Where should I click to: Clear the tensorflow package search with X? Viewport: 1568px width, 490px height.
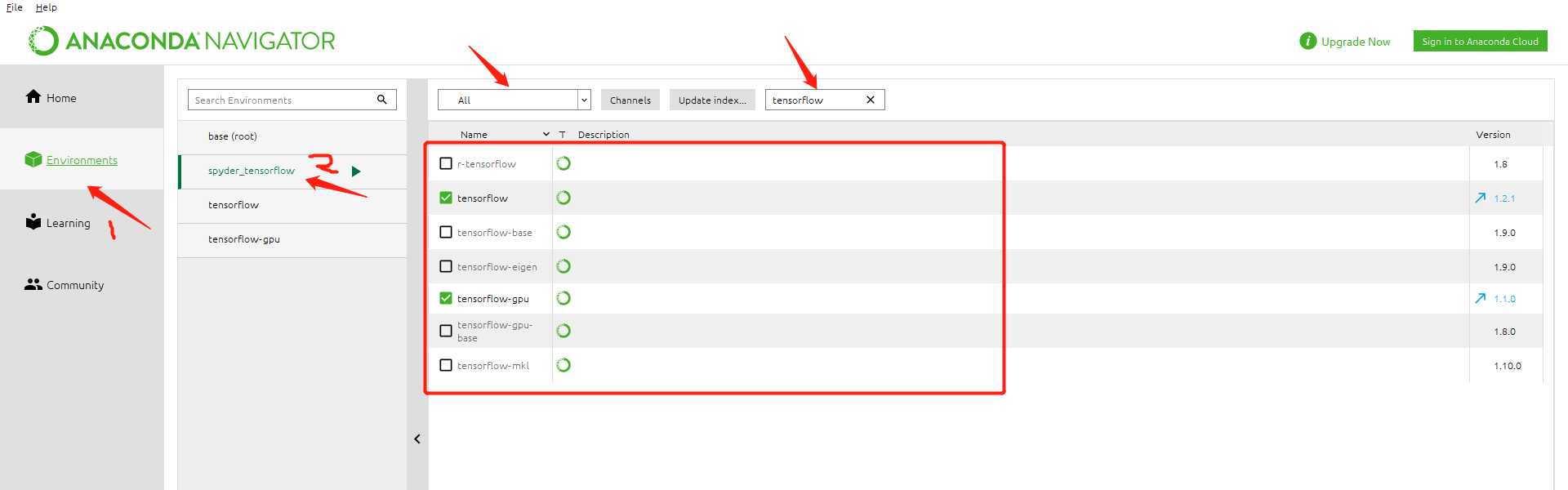tap(871, 100)
